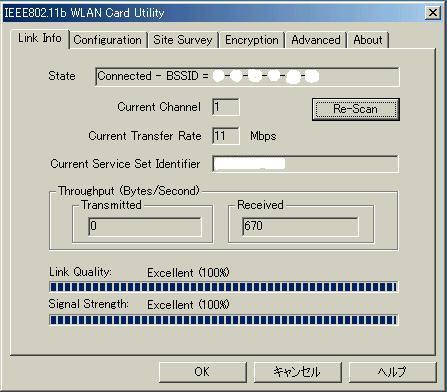Click the 'Mbps' unit label
Viewport: 447px width, 392px height.
(263, 136)
